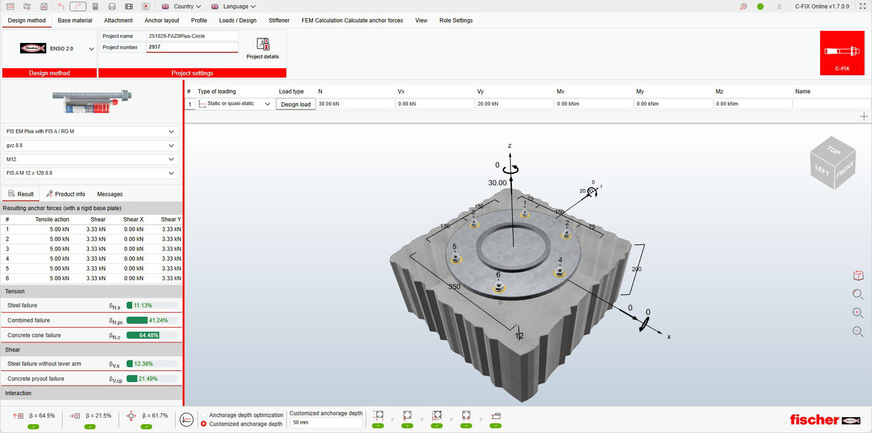Click the Project number input field
This screenshot has height=433, width=872.
[x=192, y=46]
